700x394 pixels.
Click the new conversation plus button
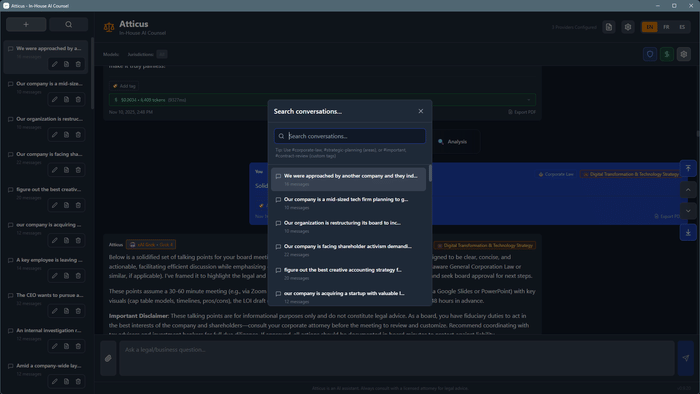[x=26, y=25]
